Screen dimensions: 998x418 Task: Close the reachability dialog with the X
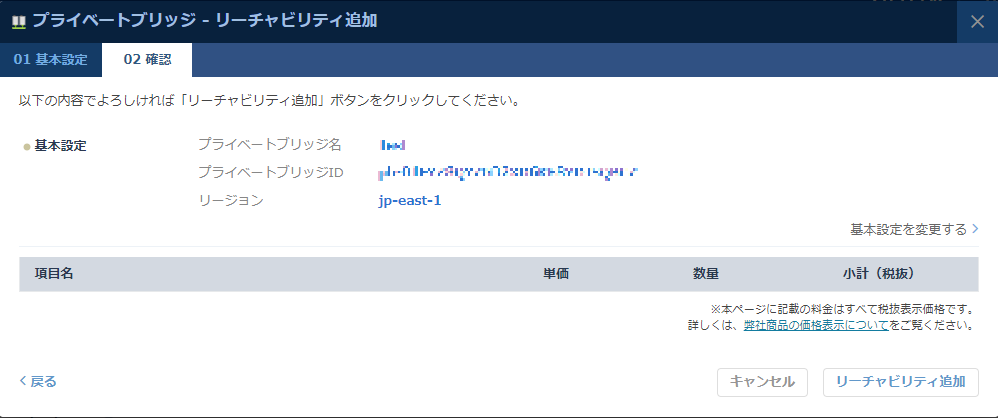(x=977, y=22)
